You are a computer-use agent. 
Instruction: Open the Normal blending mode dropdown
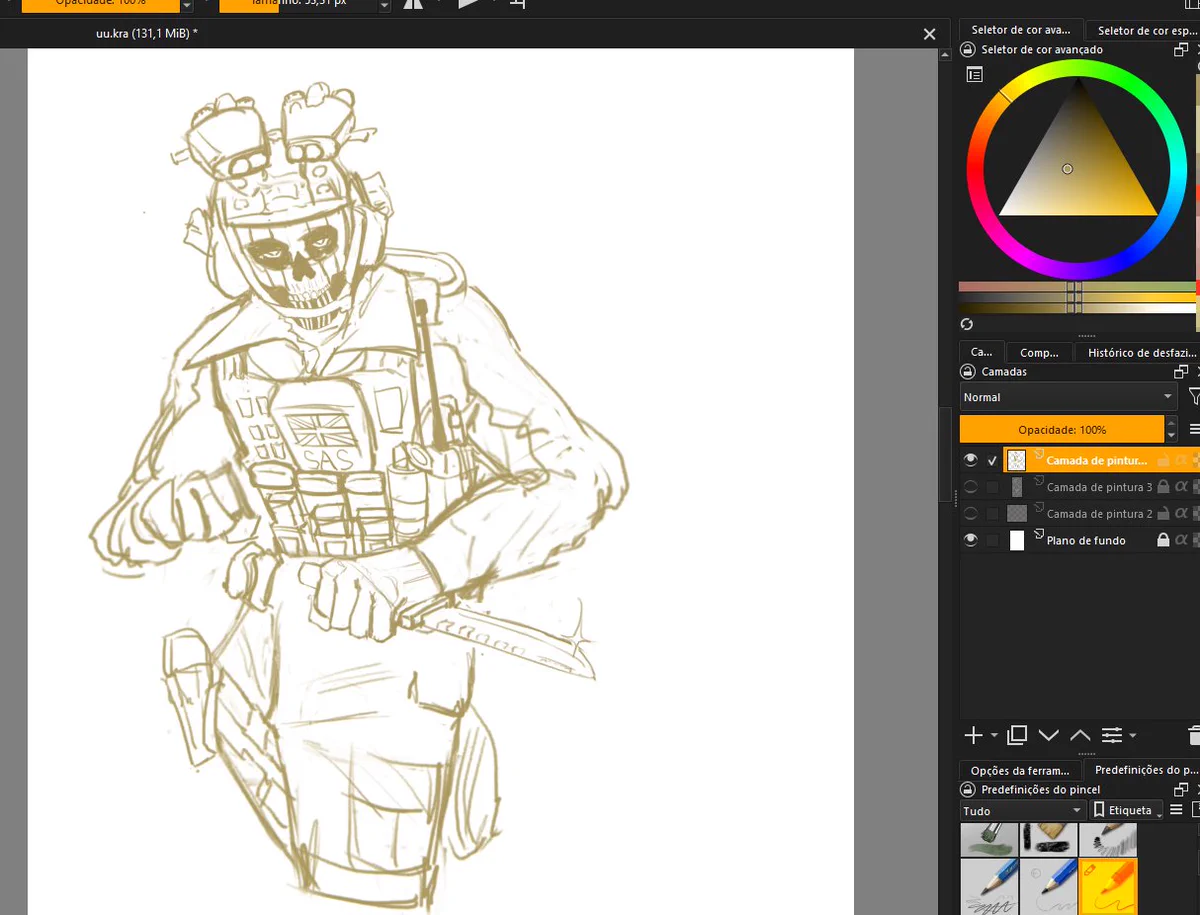point(1068,397)
